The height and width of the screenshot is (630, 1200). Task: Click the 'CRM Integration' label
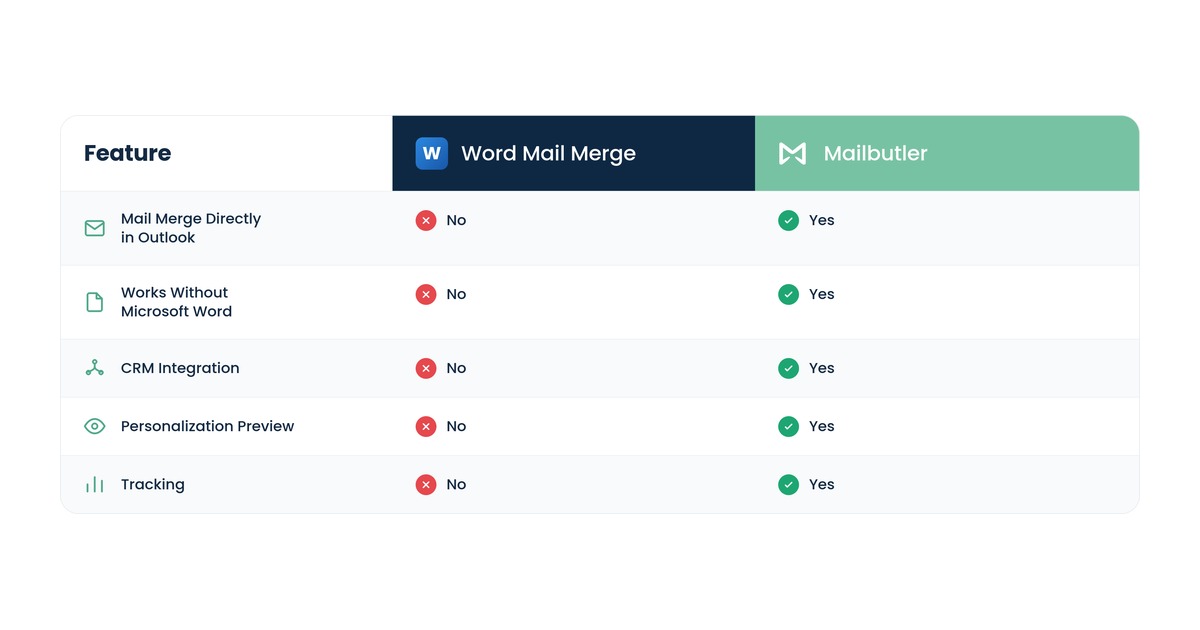(x=180, y=368)
